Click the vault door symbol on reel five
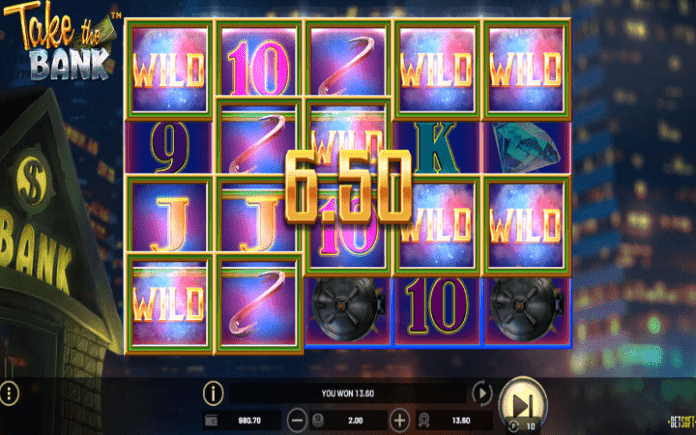The height and width of the screenshot is (435, 696). pyautogui.click(x=526, y=308)
